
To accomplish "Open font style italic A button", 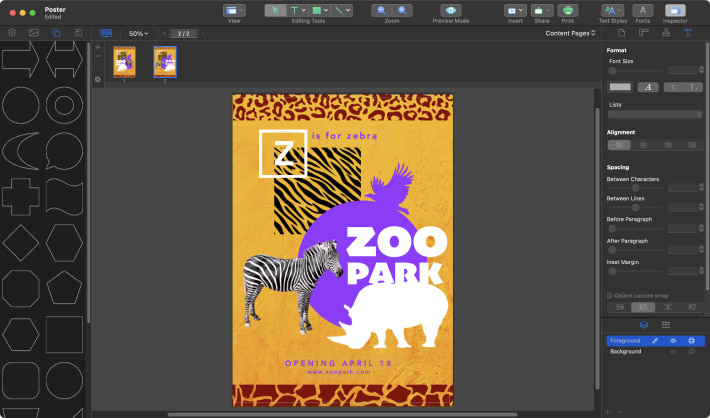I will tap(648, 87).
